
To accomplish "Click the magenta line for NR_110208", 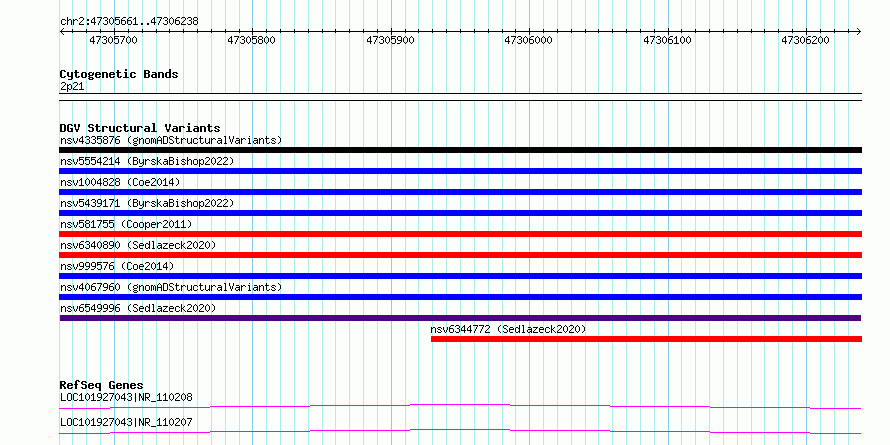I will click(x=460, y=406).
